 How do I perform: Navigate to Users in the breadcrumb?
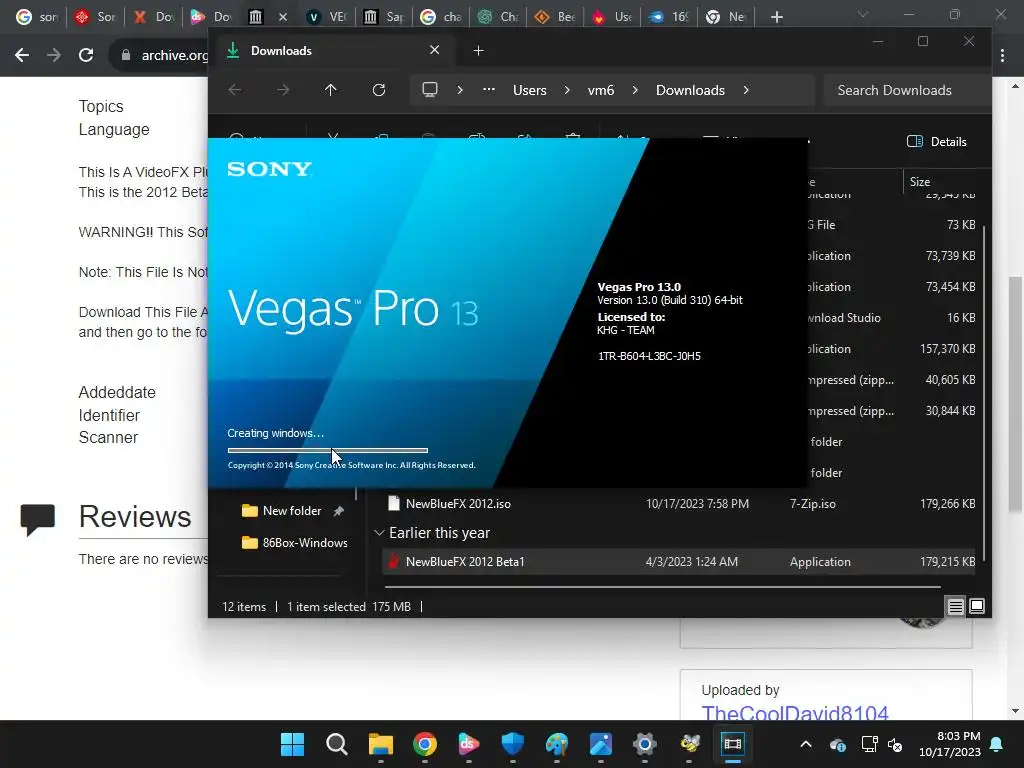530,90
